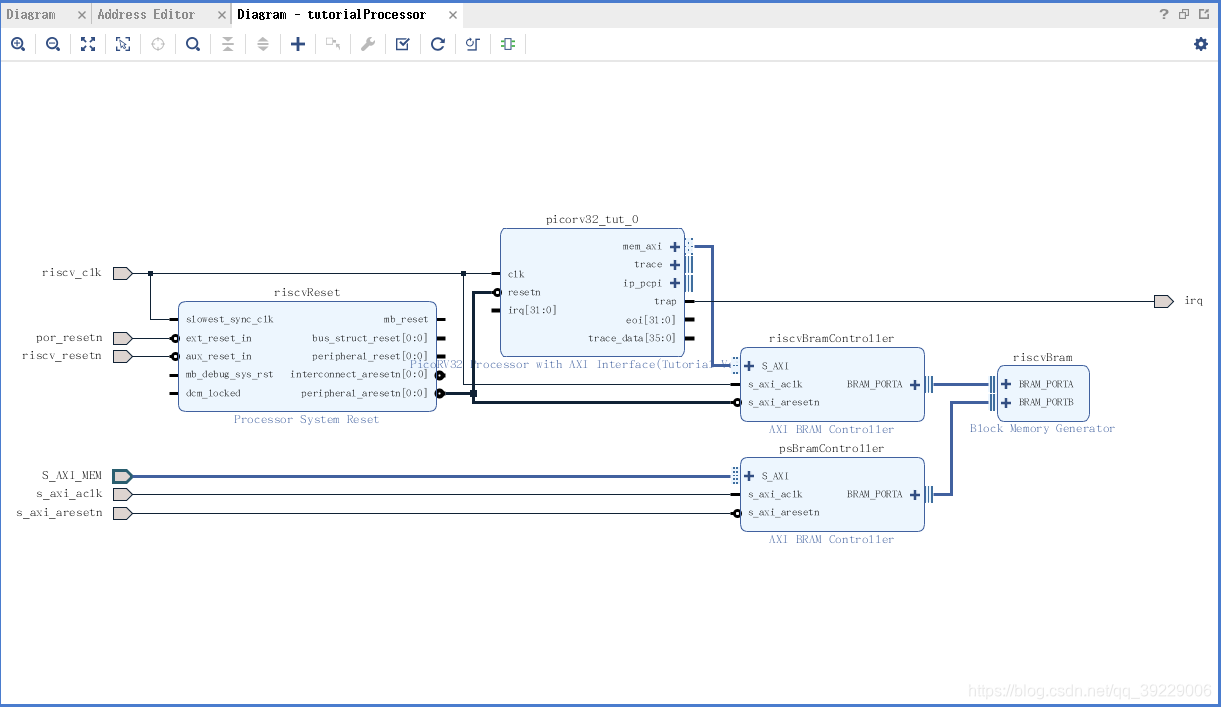
Task: Select the interconnect_aresetn[0:0] pin
Action: (359, 375)
